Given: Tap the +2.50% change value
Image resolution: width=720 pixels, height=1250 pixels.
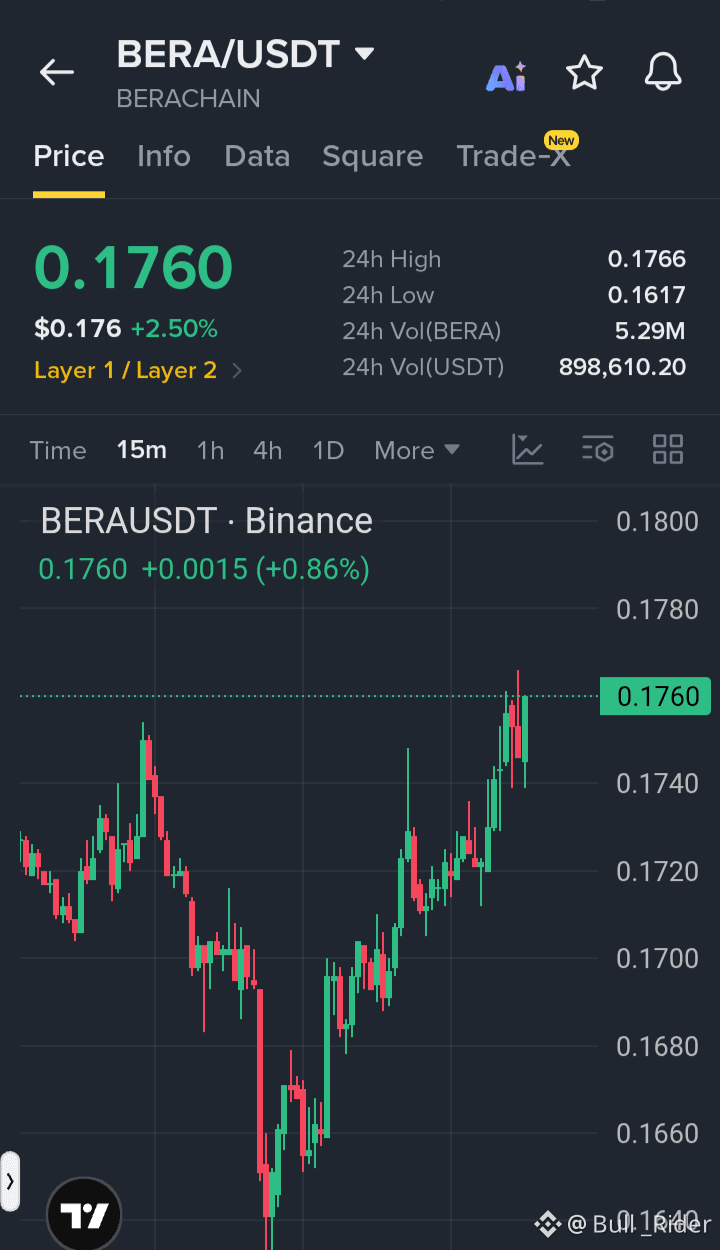Looking at the screenshot, I should click(x=174, y=328).
